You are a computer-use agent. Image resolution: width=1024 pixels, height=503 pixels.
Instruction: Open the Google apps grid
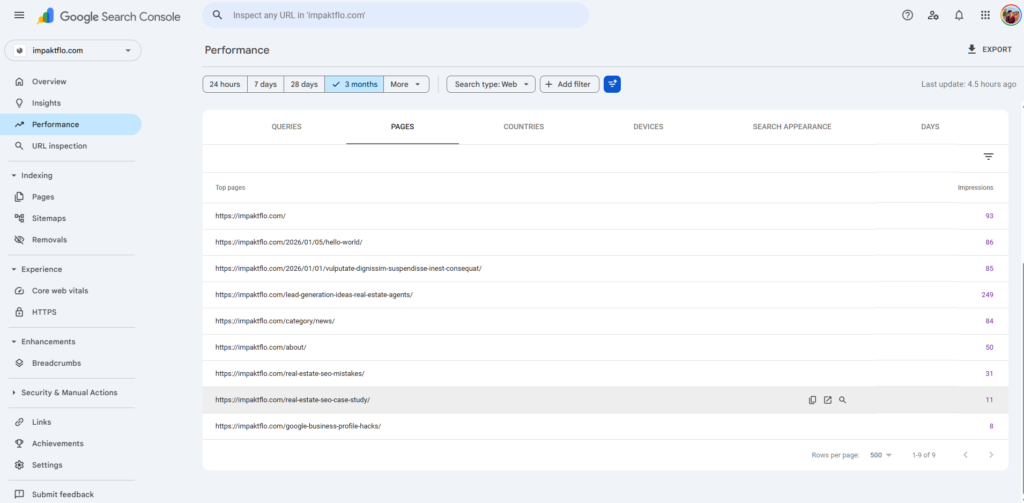985,15
